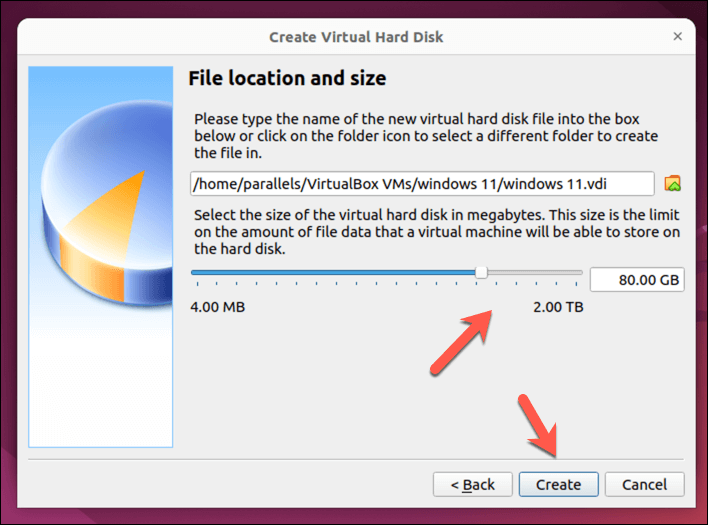708x525 pixels.
Task: Click the folder icon to choose location
Action: [x=673, y=184]
